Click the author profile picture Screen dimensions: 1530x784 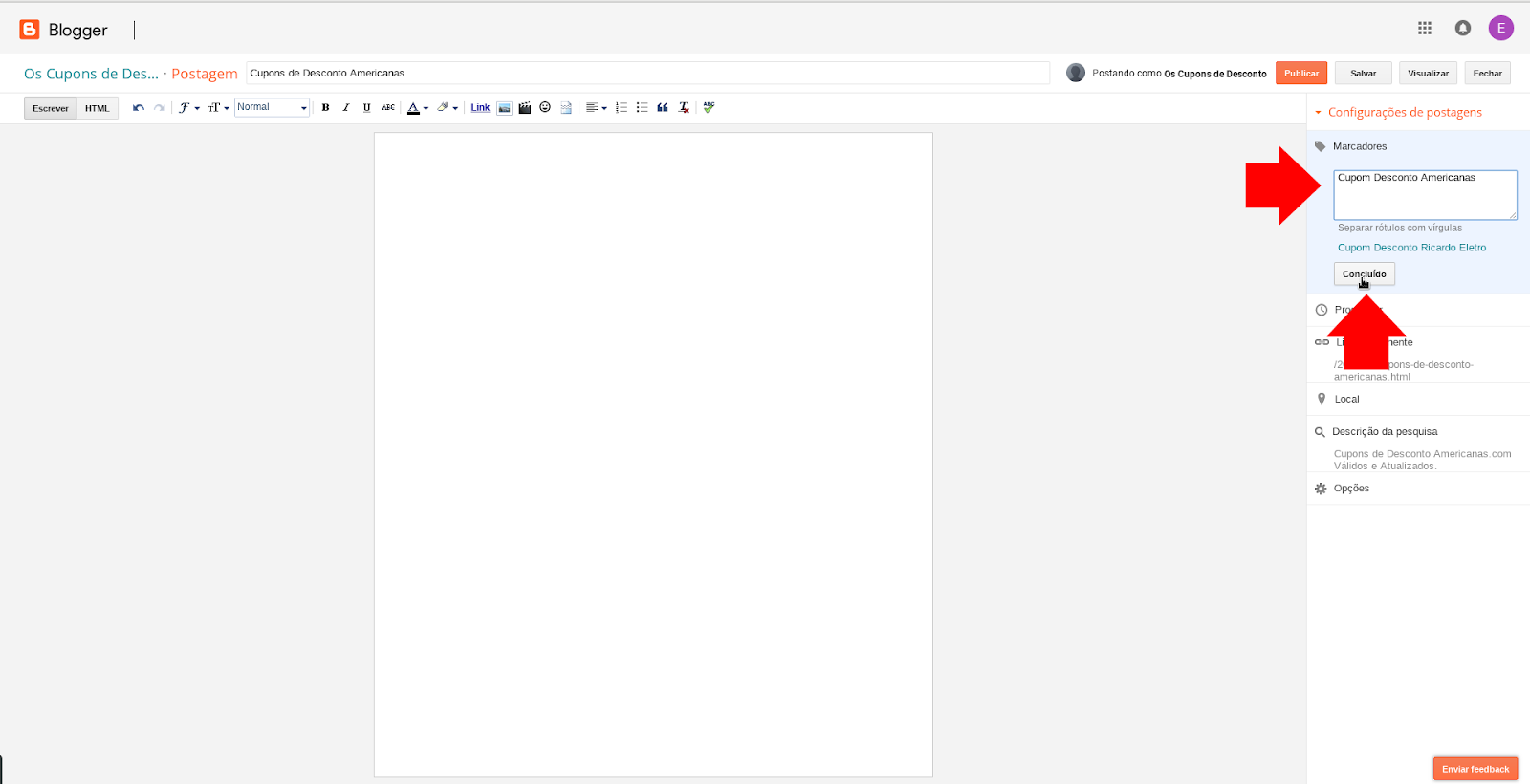(1076, 73)
